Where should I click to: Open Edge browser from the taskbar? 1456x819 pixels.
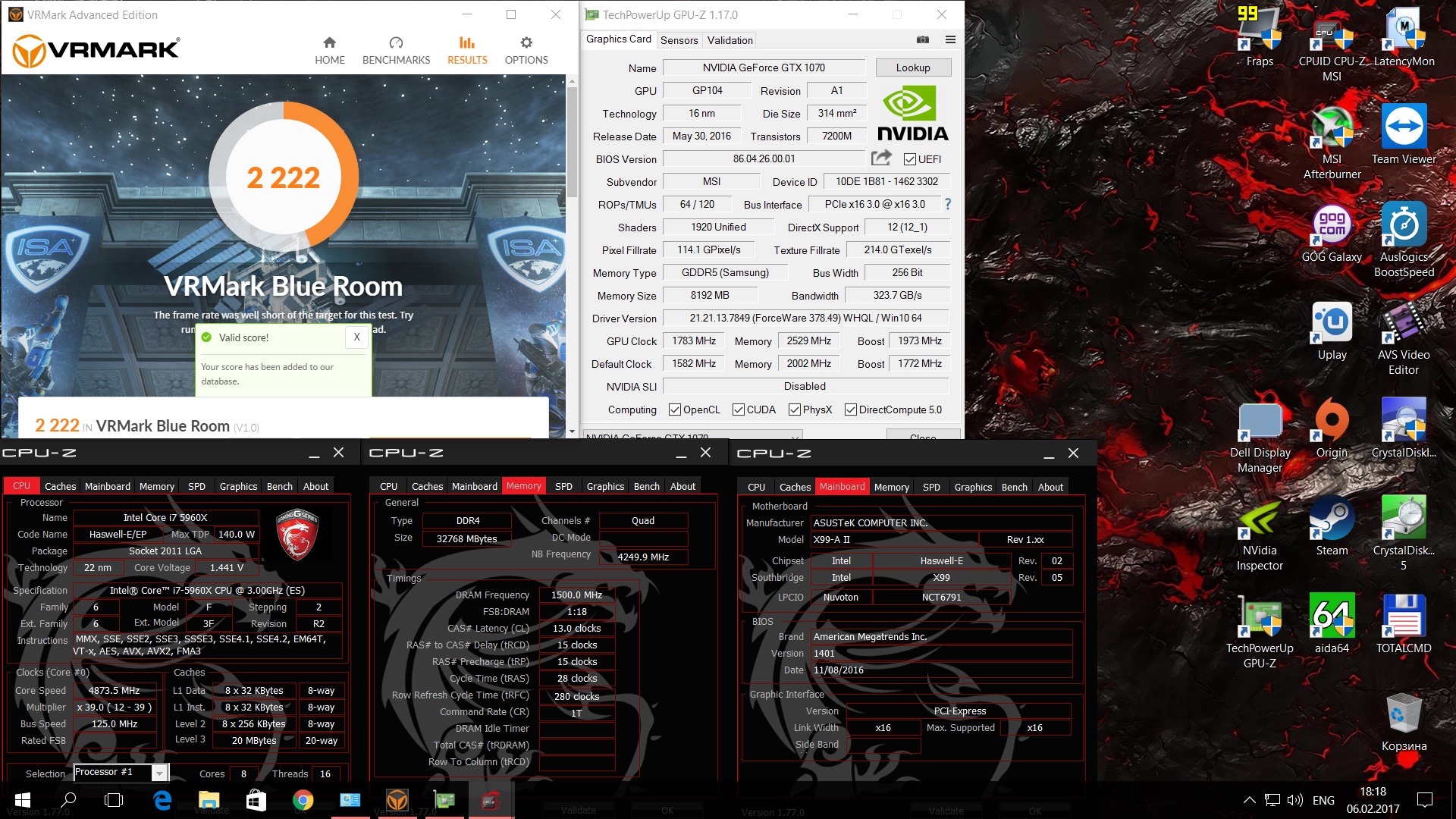tap(162, 800)
